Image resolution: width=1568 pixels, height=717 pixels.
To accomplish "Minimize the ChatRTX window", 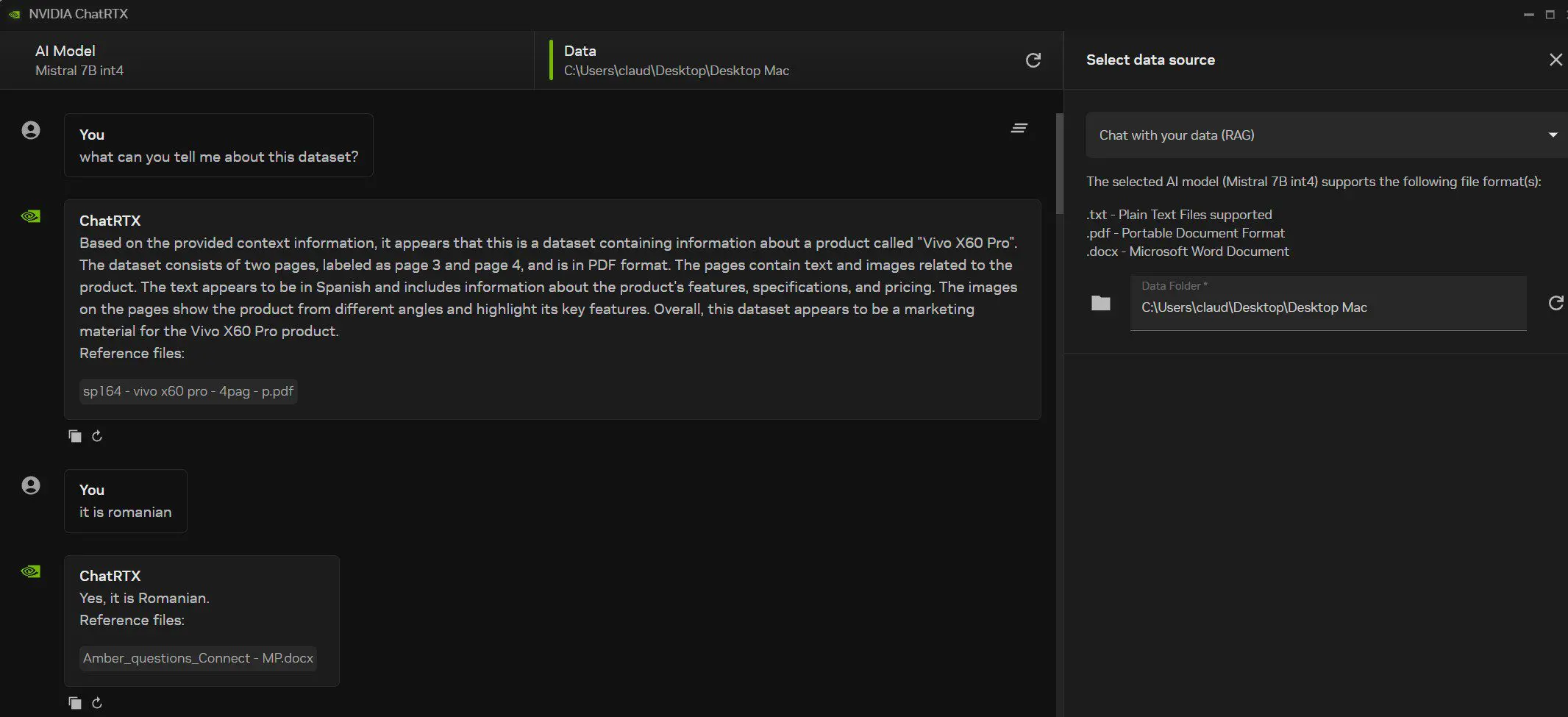I will (x=1529, y=14).
